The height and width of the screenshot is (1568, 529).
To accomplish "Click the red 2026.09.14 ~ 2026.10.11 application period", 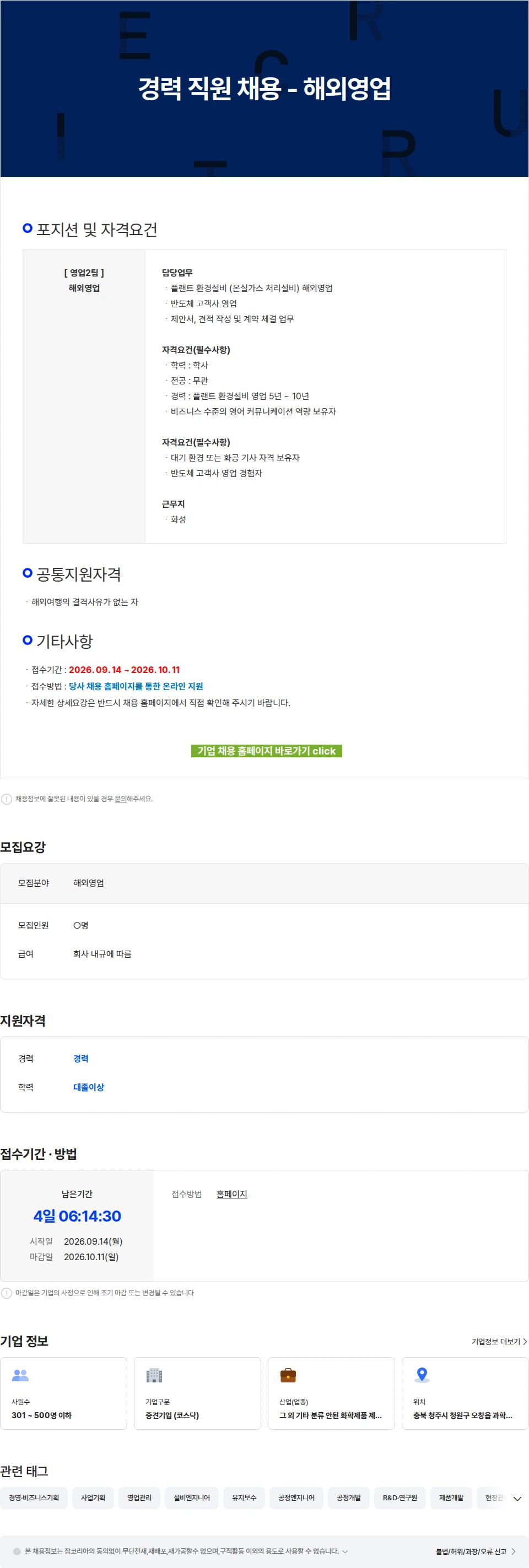I will point(124,670).
